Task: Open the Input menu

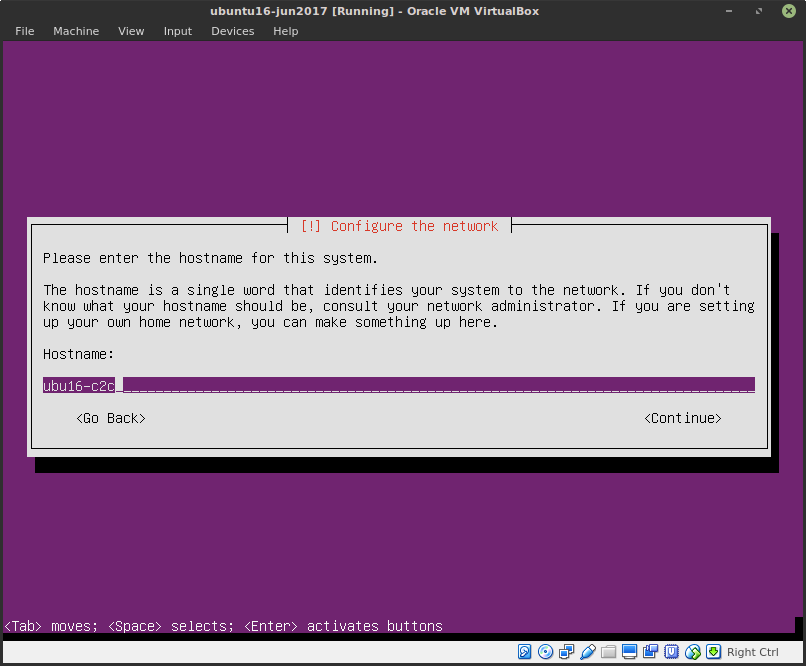Action: coord(177,31)
